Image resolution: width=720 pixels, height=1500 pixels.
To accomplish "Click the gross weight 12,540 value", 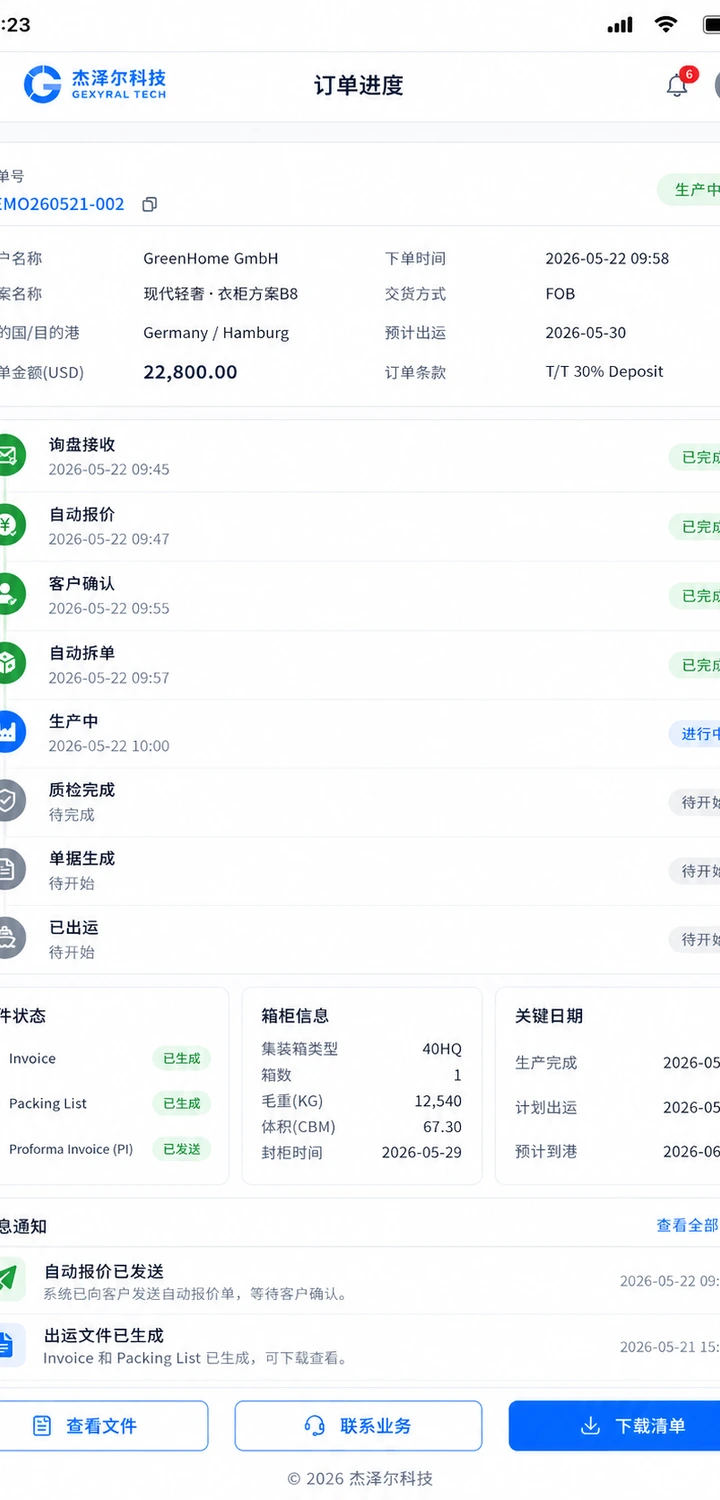I will [x=438, y=1101].
